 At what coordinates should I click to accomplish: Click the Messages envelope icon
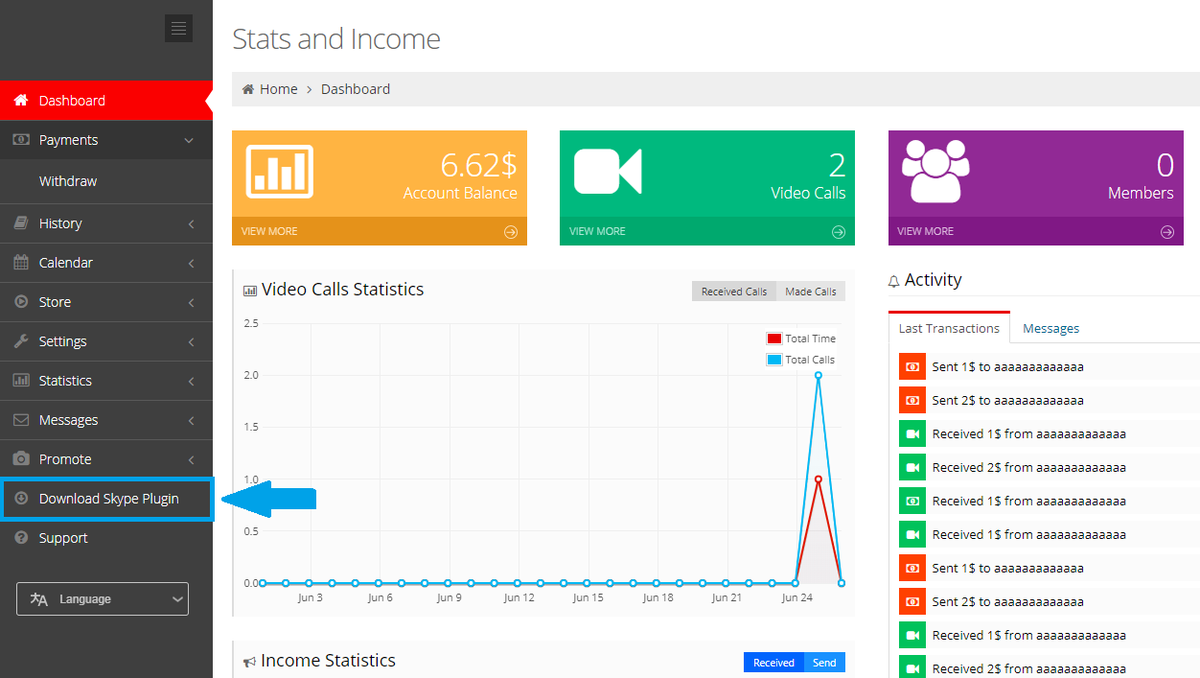pyautogui.click(x=21, y=420)
